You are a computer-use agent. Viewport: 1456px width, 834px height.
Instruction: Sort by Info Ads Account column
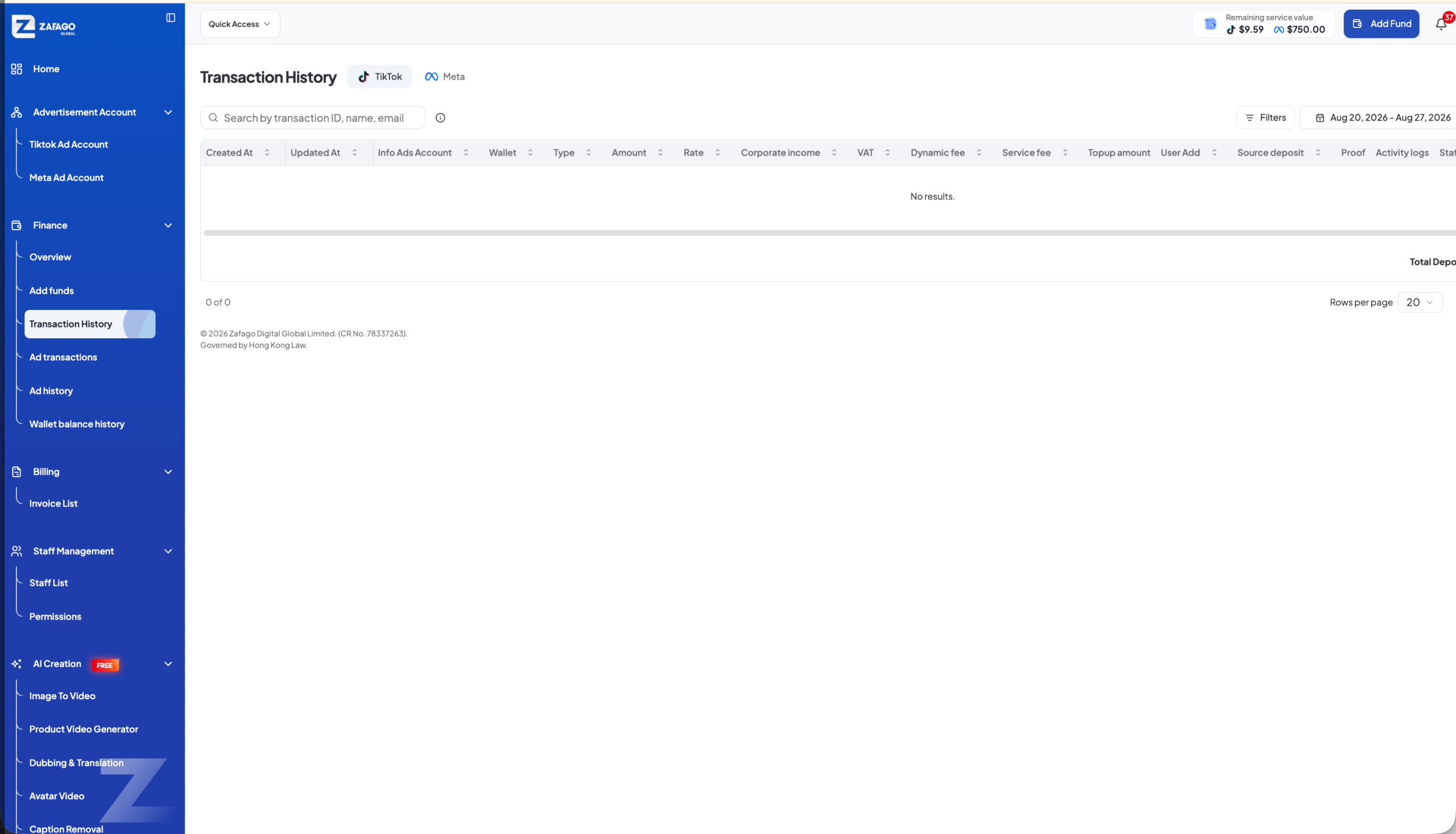(466, 153)
